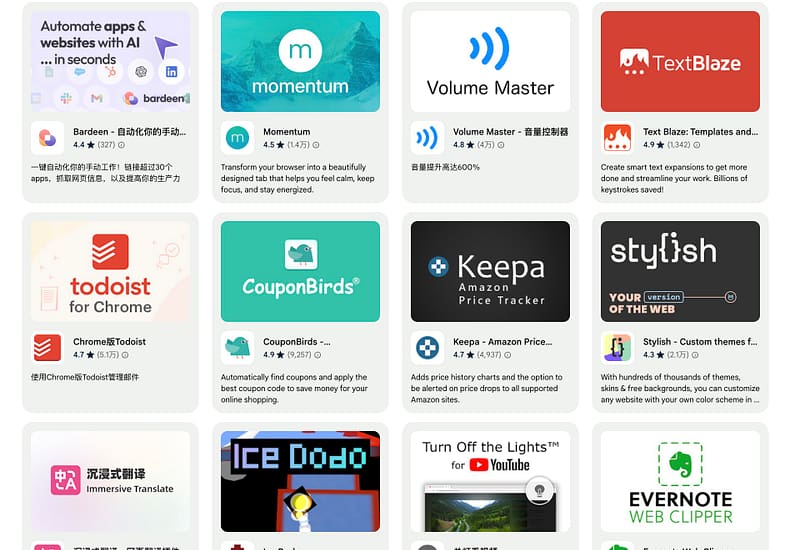790x550 pixels.
Task: Click info icon beside Stylish rating
Action: point(695,355)
